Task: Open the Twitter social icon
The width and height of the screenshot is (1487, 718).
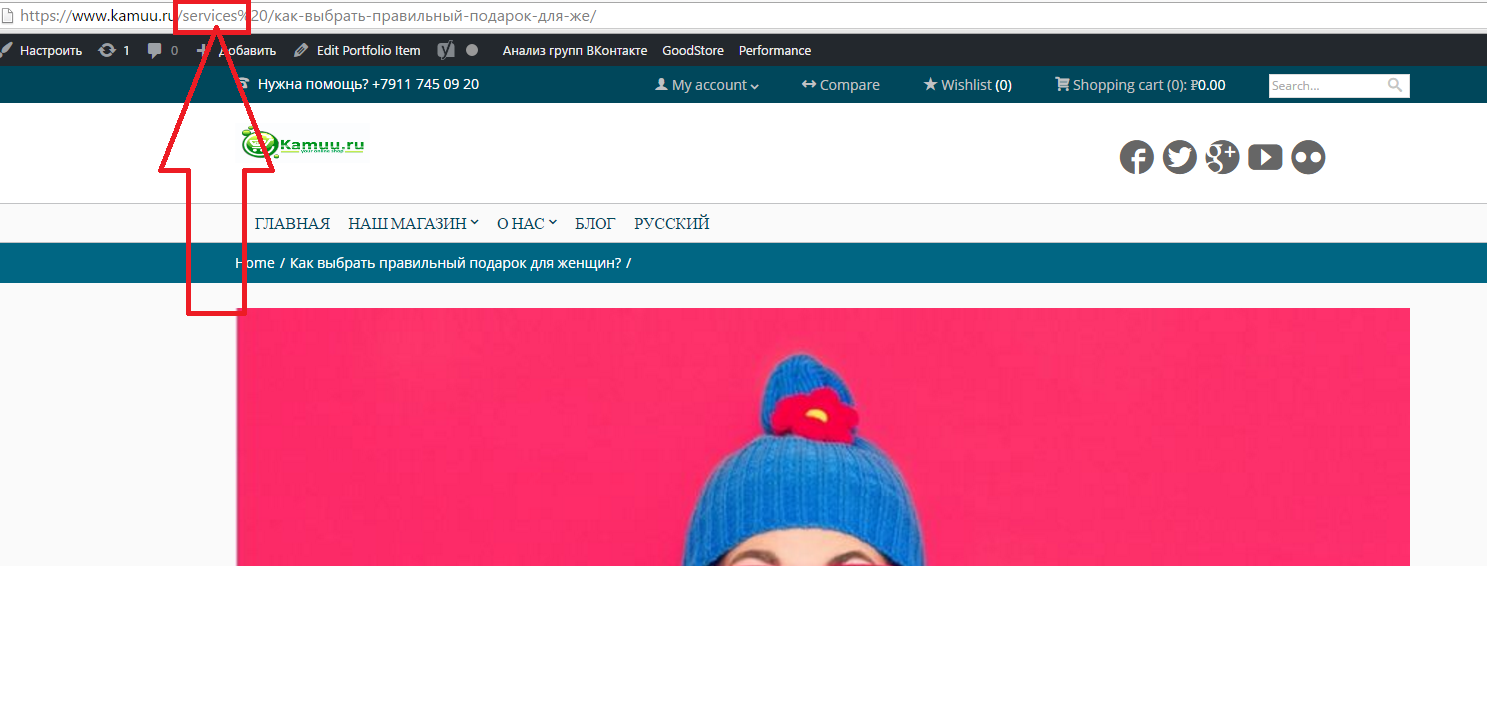Action: pyautogui.click(x=1179, y=158)
